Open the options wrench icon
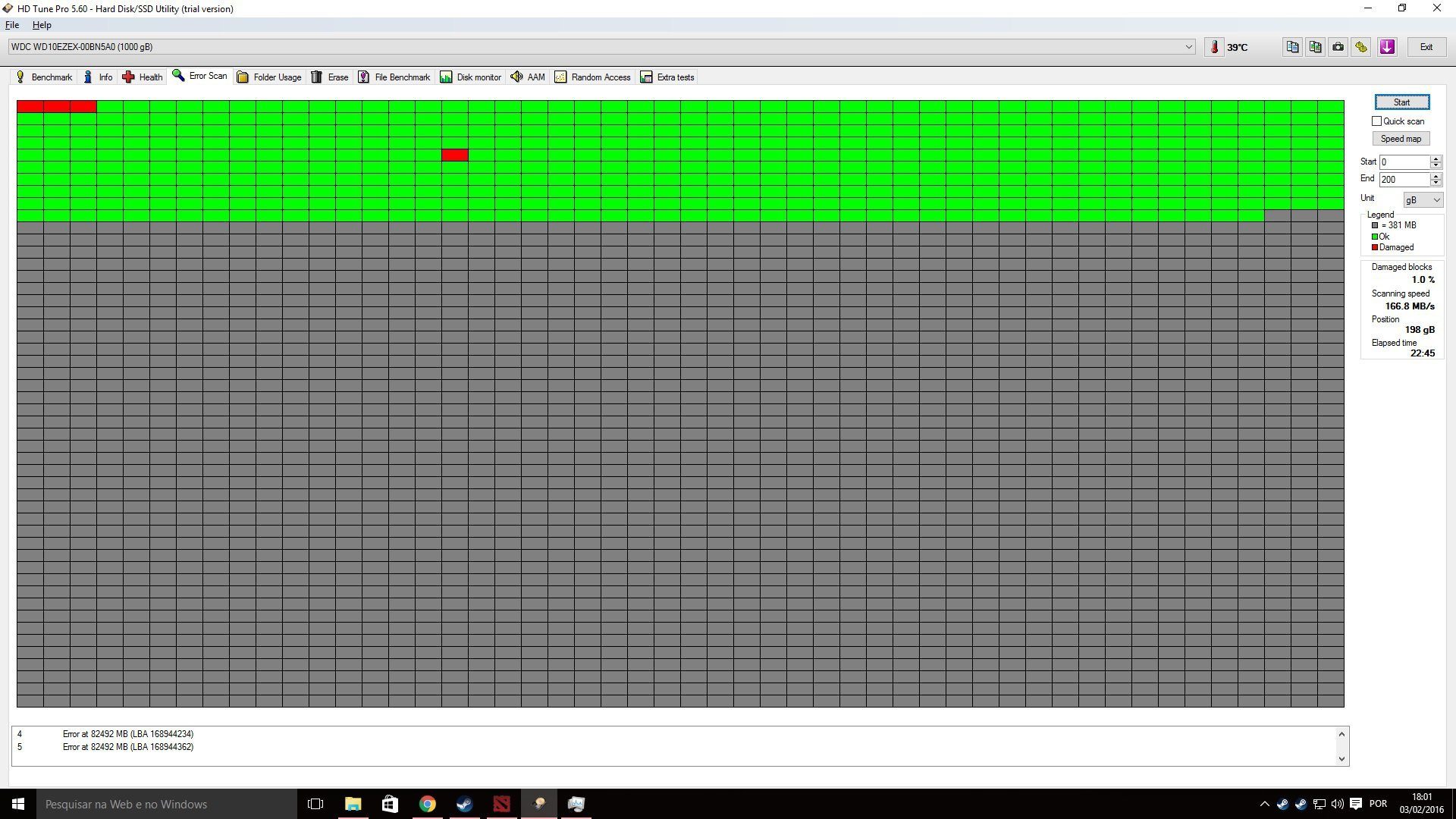Viewport: 1456px width, 819px height. coord(1361,47)
